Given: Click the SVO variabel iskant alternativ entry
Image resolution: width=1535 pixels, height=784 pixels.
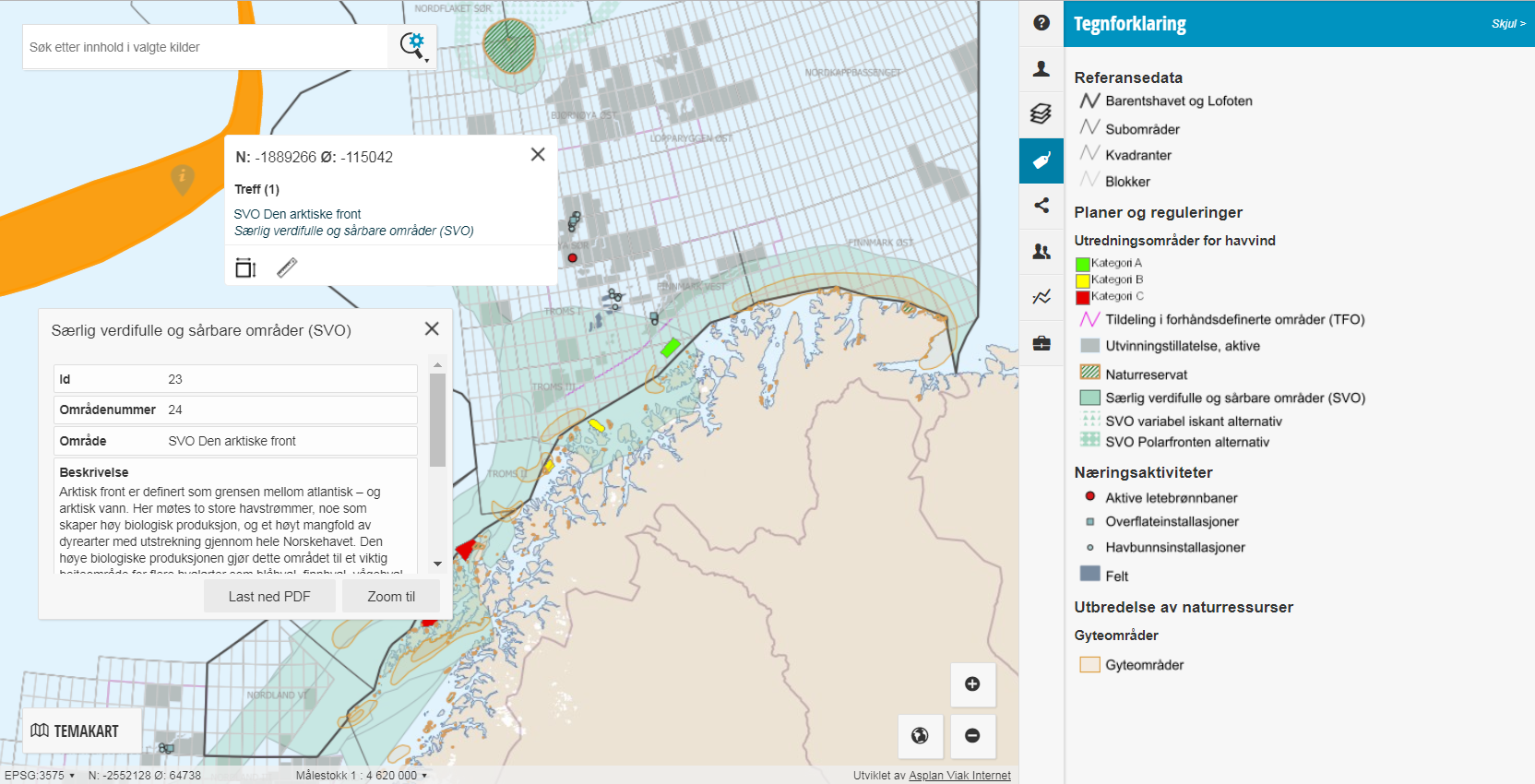Looking at the screenshot, I should [x=1194, y=422].
